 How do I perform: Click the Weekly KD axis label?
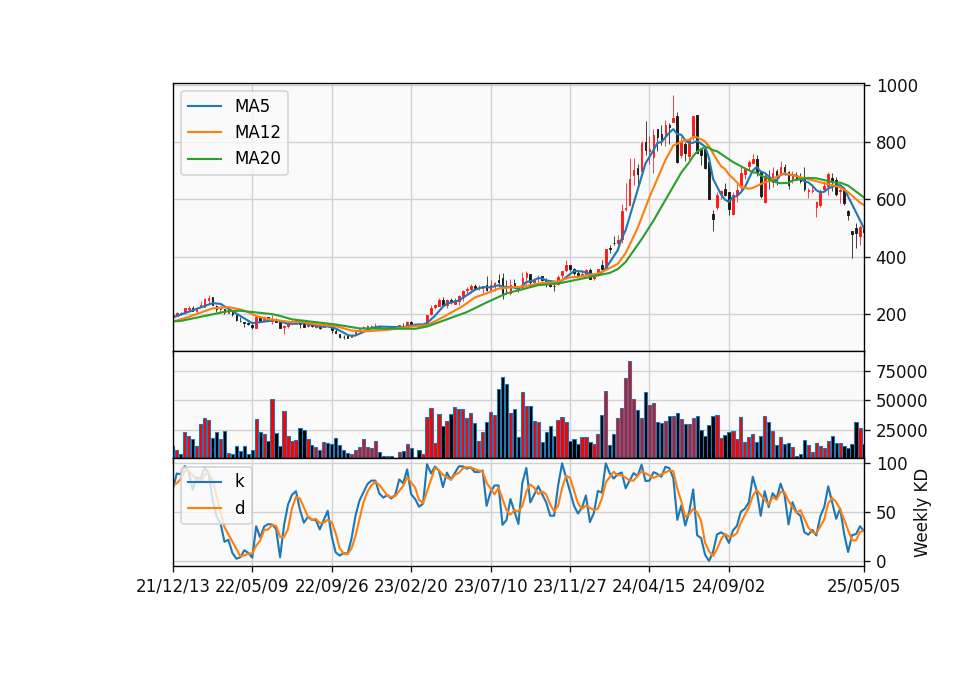921,513
